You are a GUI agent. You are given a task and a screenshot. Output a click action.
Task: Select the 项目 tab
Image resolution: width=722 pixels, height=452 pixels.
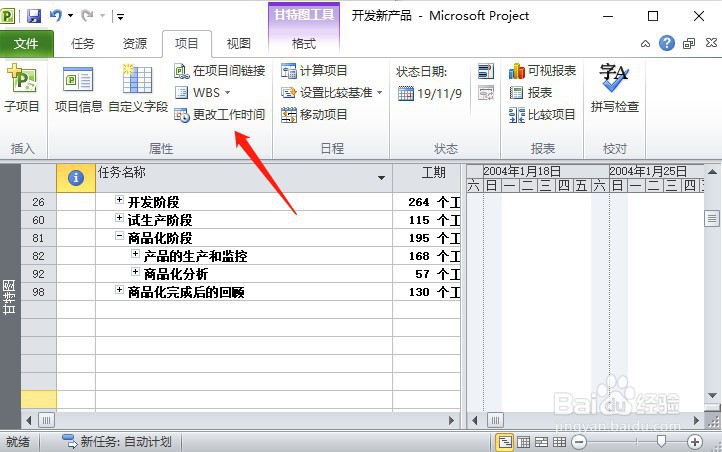pyautogui.click(x=186, y=44)
